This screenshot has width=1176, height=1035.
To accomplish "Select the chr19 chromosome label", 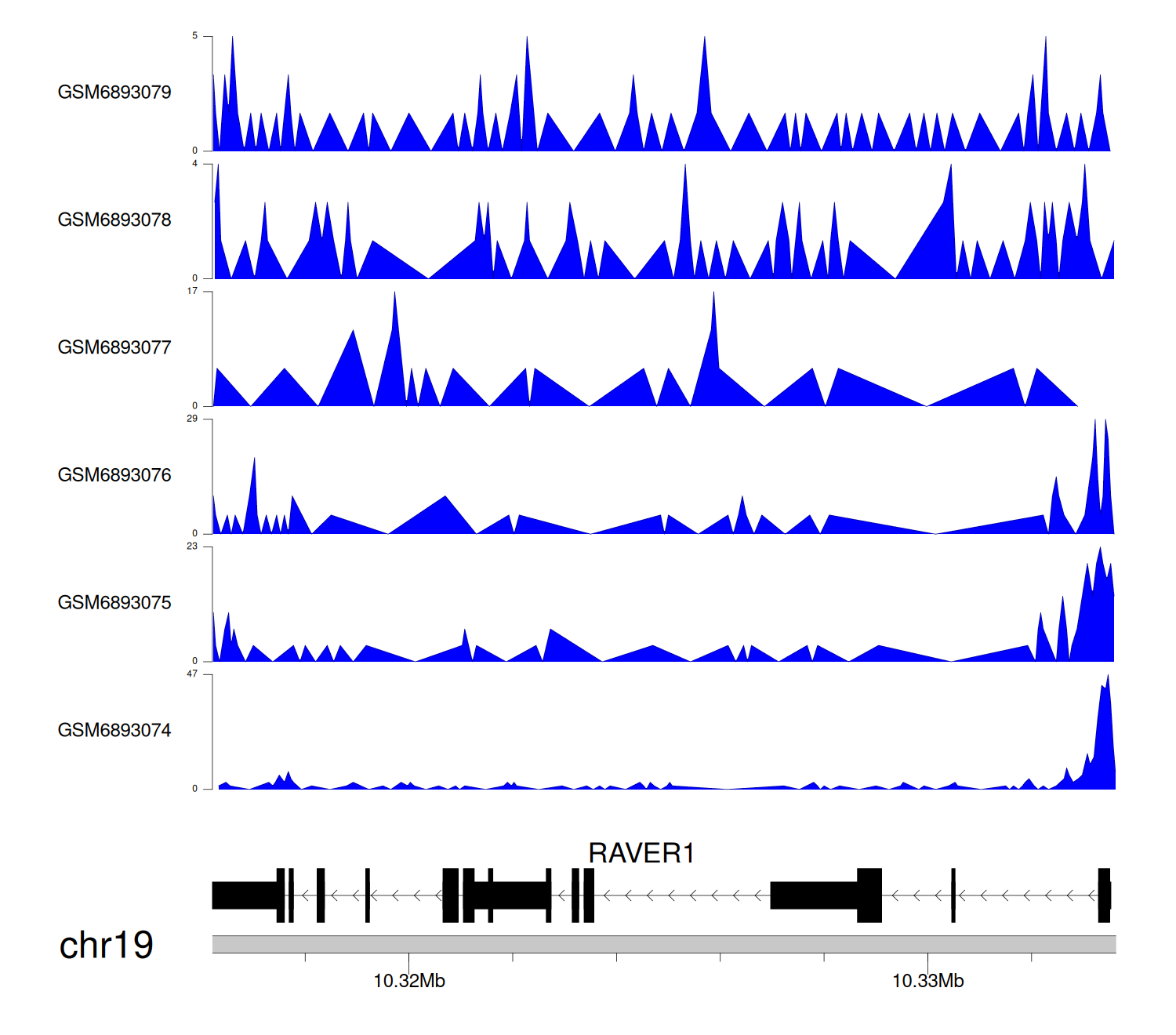I will (107, 945).
